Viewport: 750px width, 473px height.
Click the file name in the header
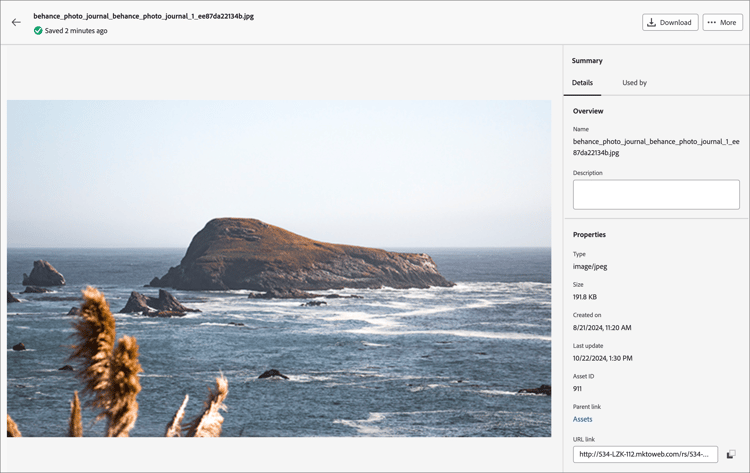pos(143,16)
